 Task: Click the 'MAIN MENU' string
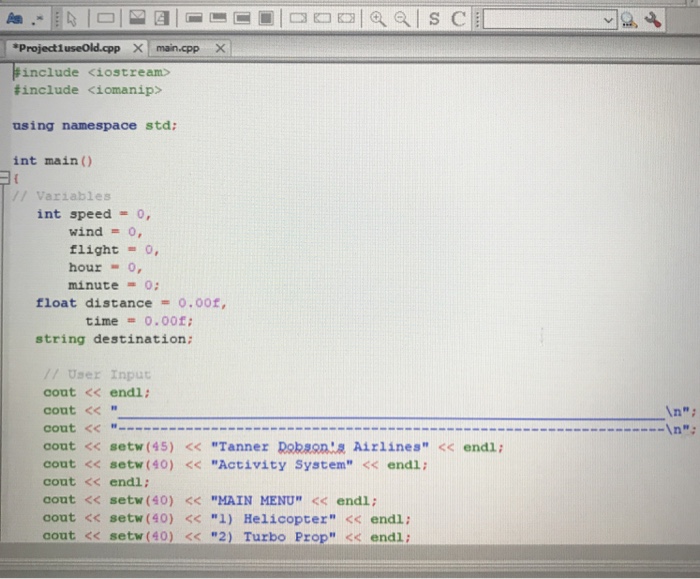(256, 501)
